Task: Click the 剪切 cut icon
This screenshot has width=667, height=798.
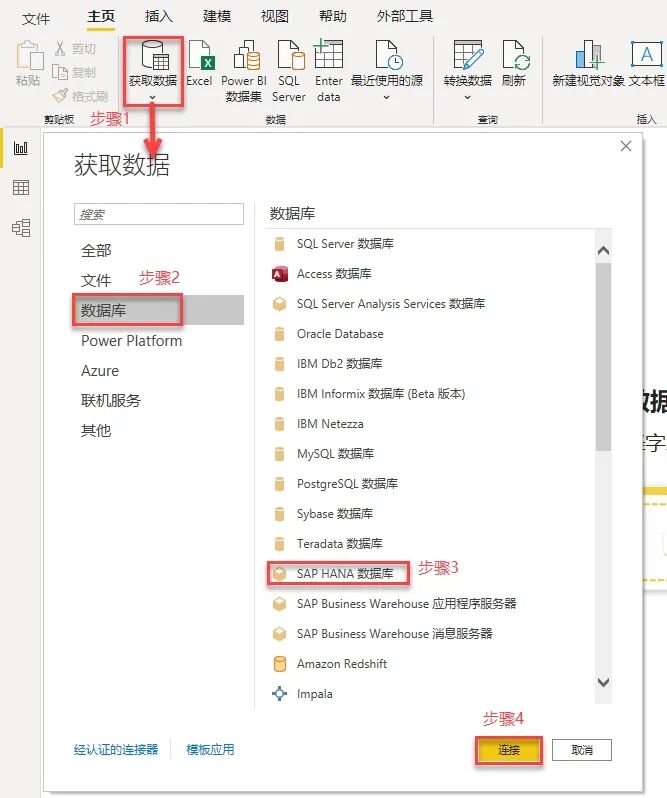Action: coord(60,48)
